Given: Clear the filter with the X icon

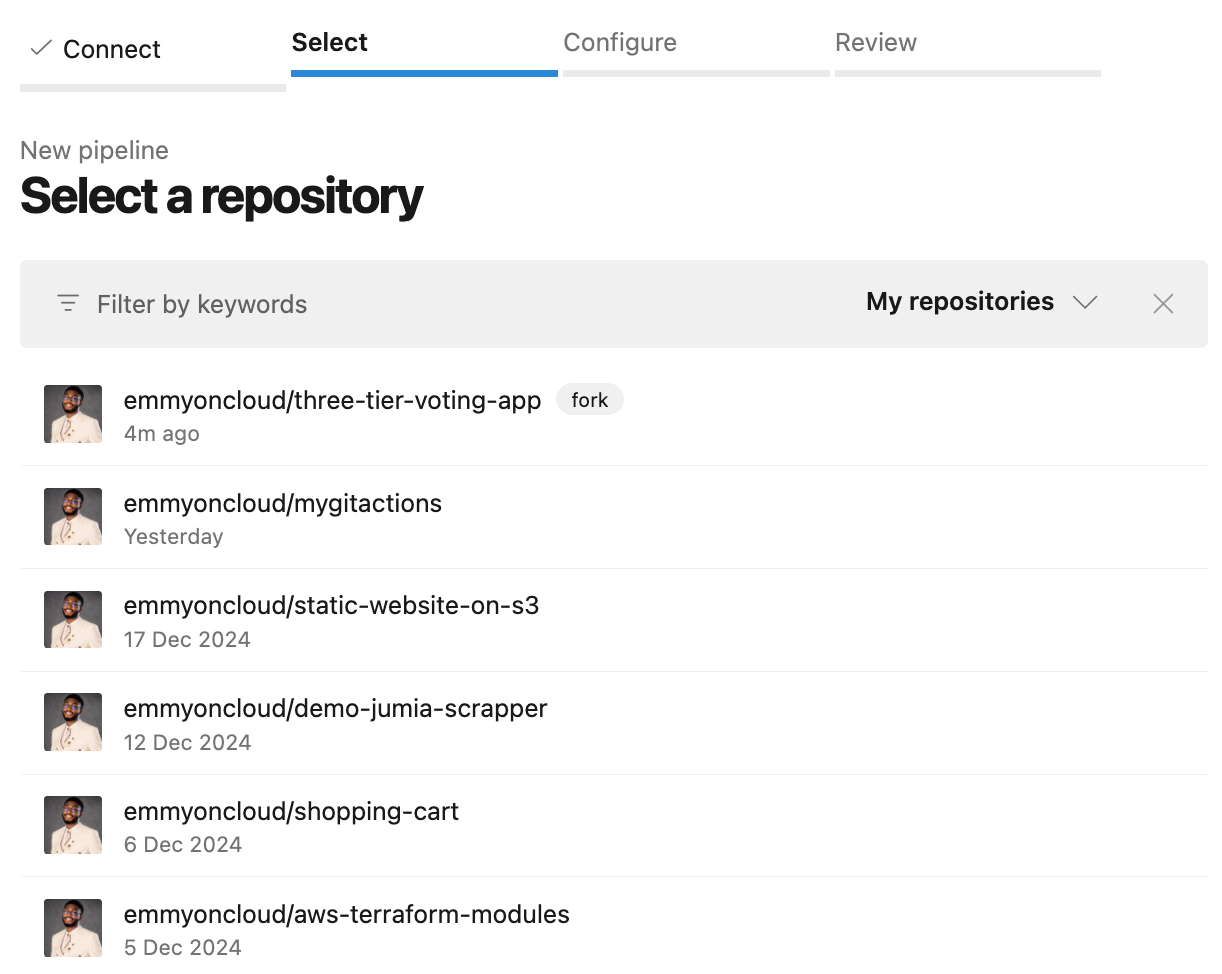Looking at the screenshot, I should click(x=1163, y=304).
